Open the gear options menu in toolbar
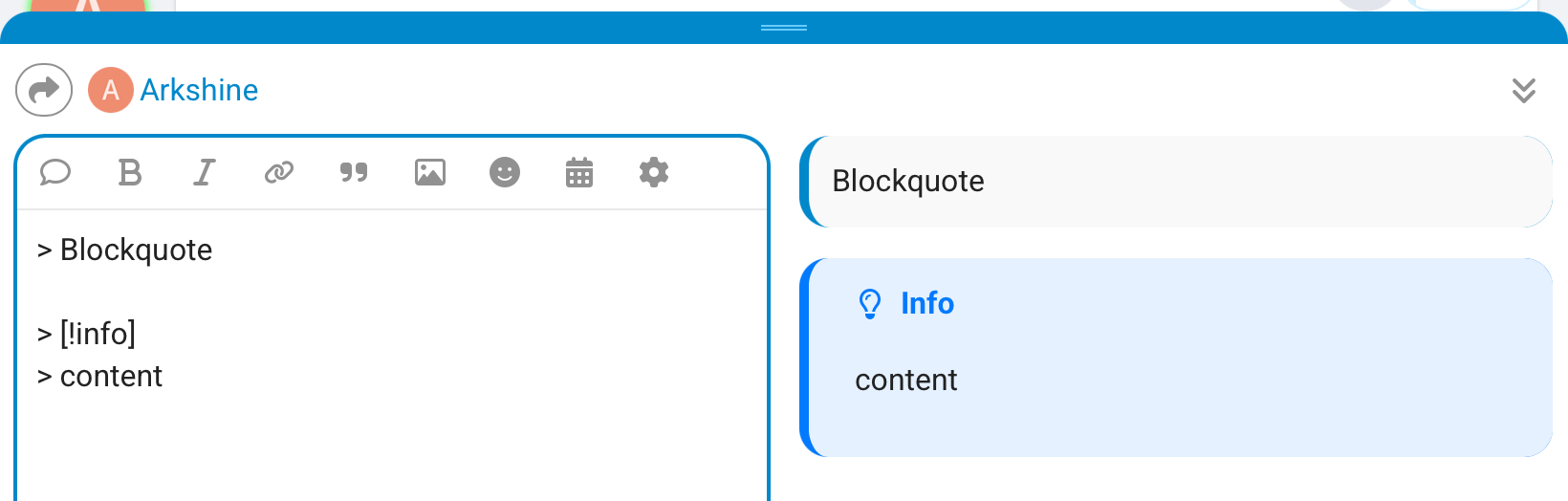 [654, 173]
